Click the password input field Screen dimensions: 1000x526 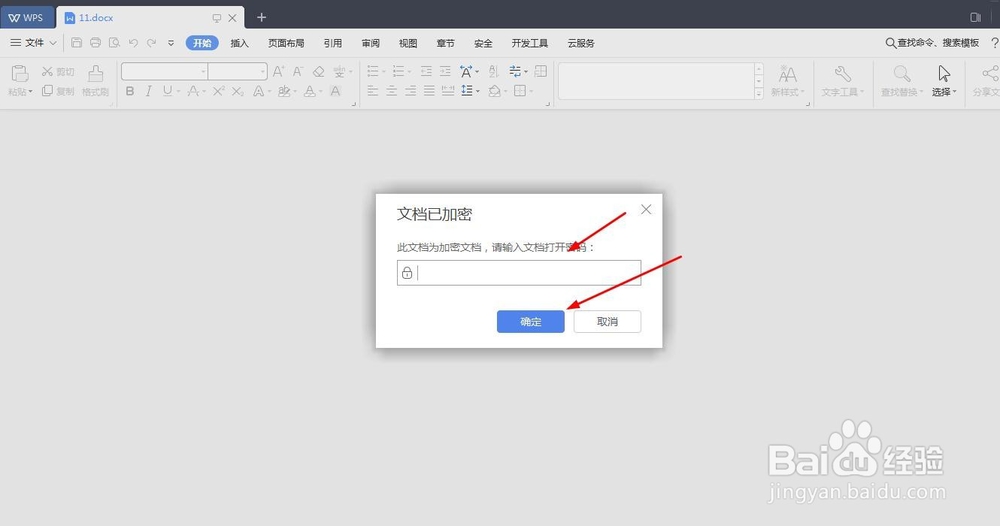[519, 273]
